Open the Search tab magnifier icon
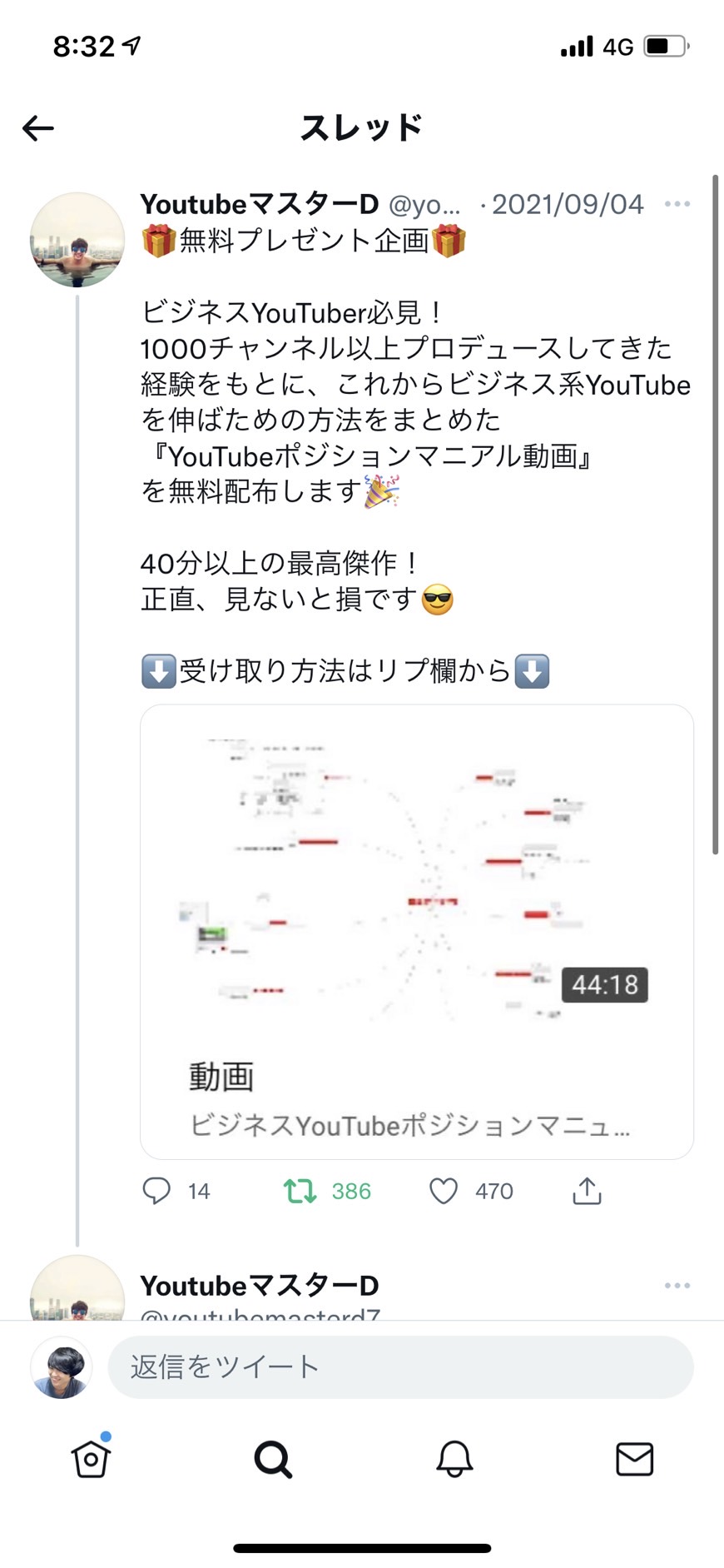 pyautogui.click(x=273, y=1459)
